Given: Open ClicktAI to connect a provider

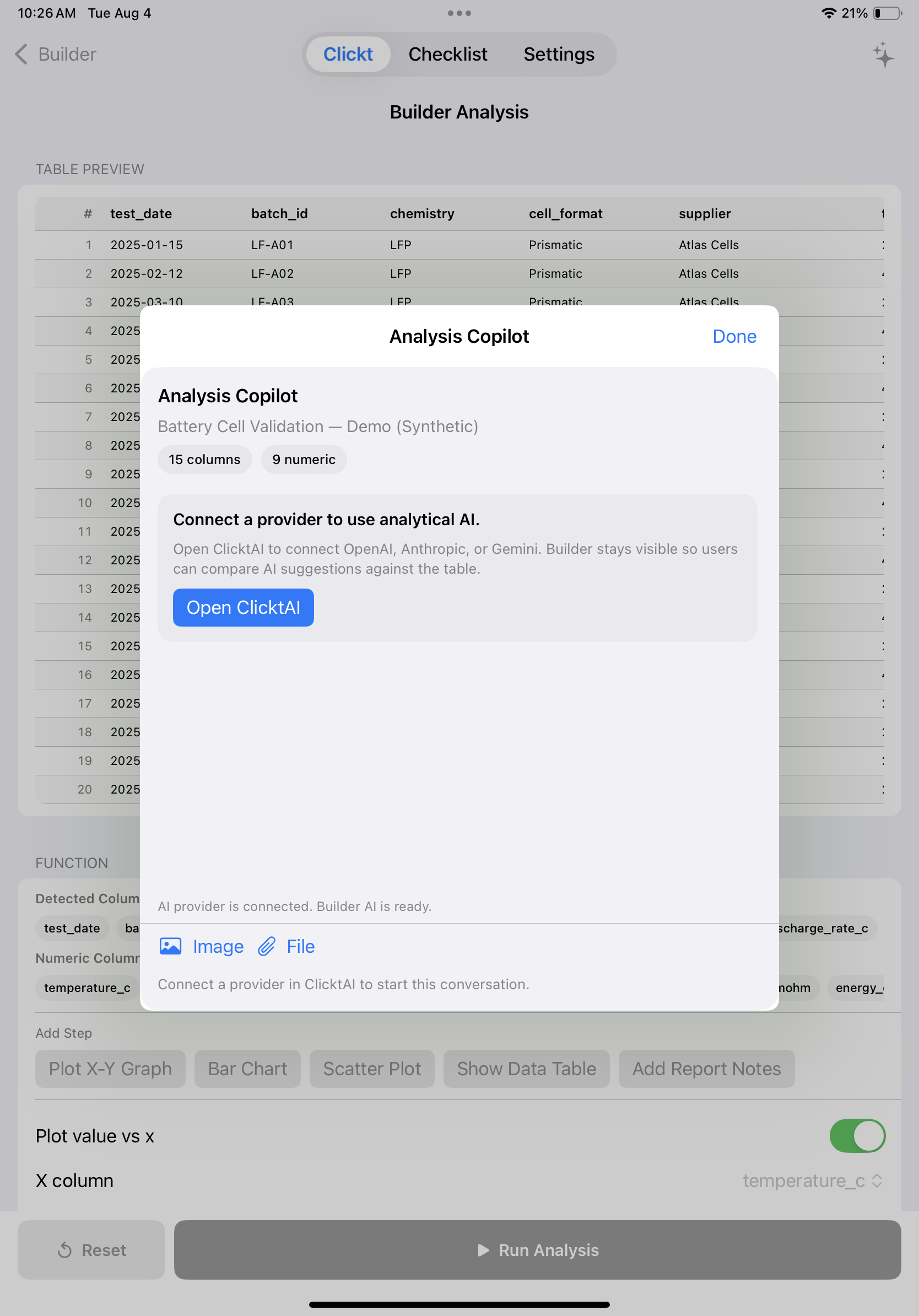Looking at the screenshot, I should (244, 607).
